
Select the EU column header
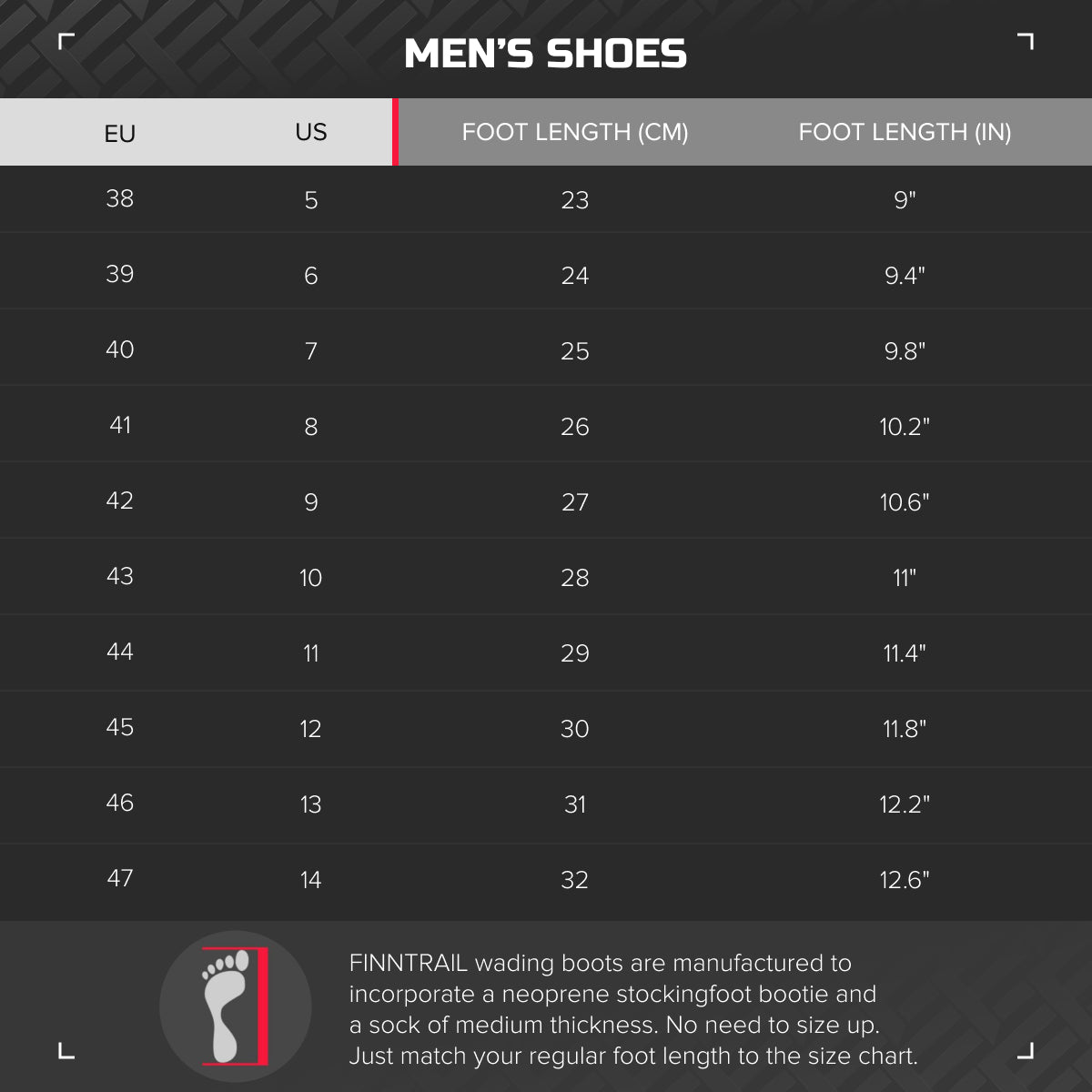click(x=120, y=134)
